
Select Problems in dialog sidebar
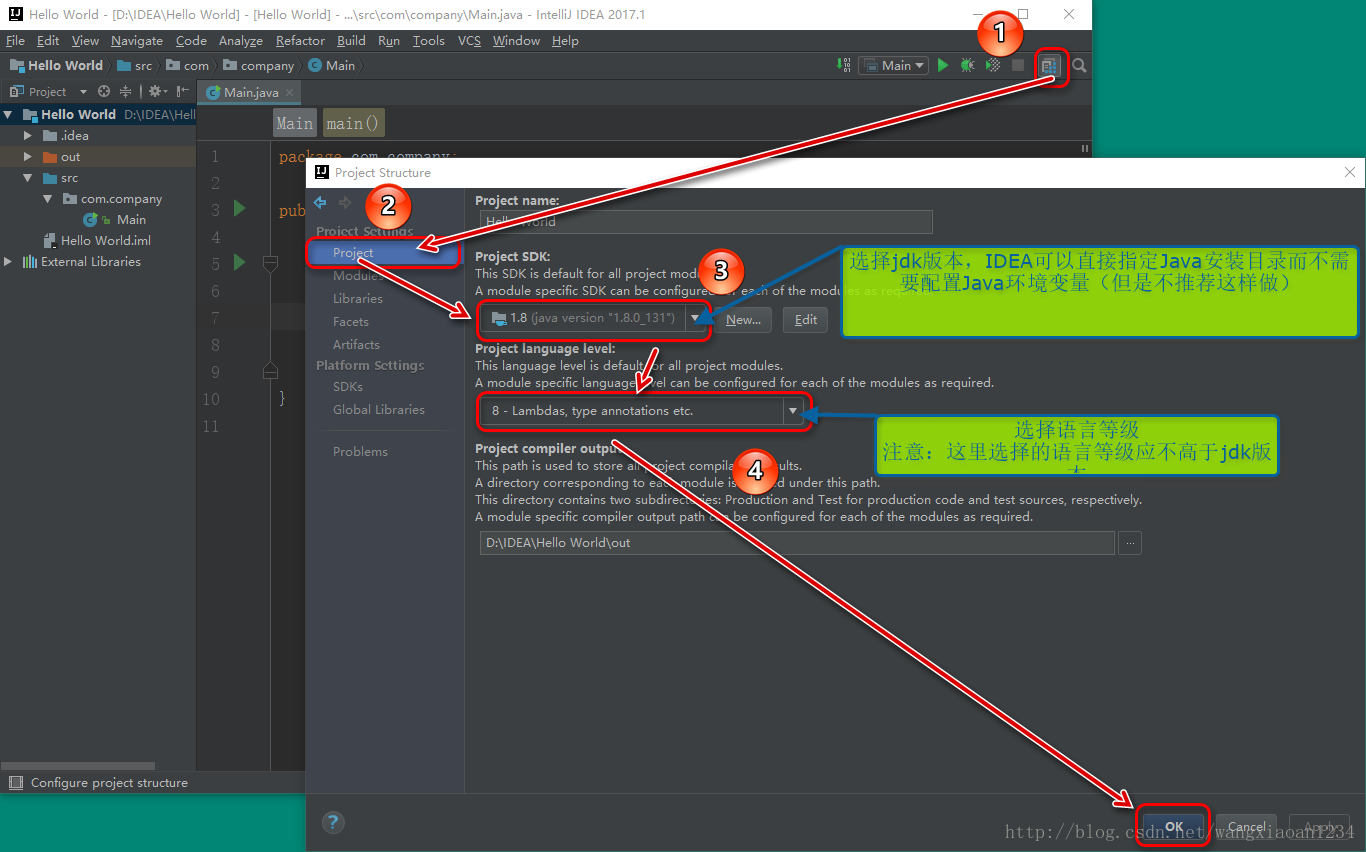pos(360,452)
